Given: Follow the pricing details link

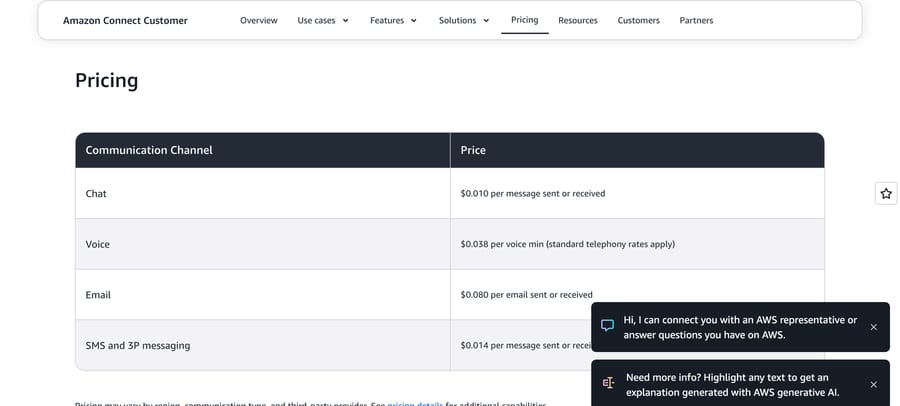Looking at the screenshot, I should click(x=415, y=404).
